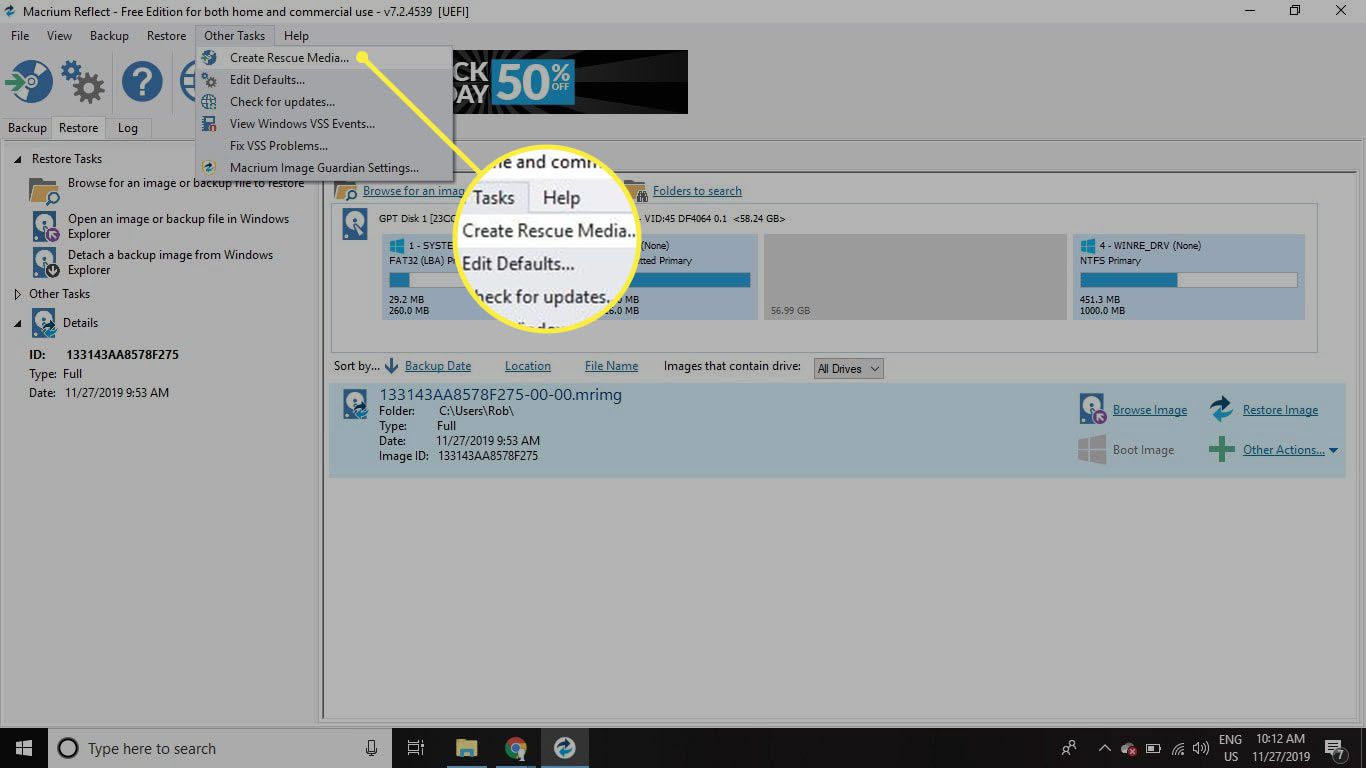
Task: Click the disk icon beside Details heading
Action: coord(44,323)
